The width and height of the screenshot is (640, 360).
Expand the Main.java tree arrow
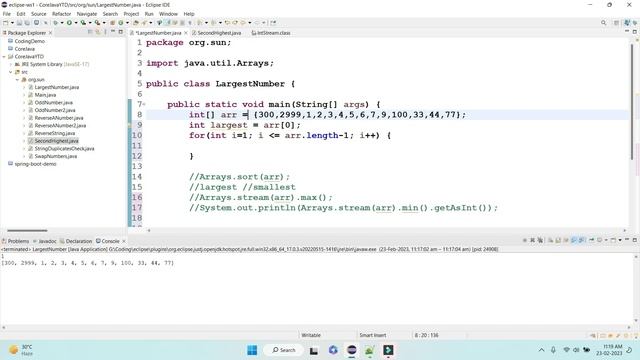[24, 95]
